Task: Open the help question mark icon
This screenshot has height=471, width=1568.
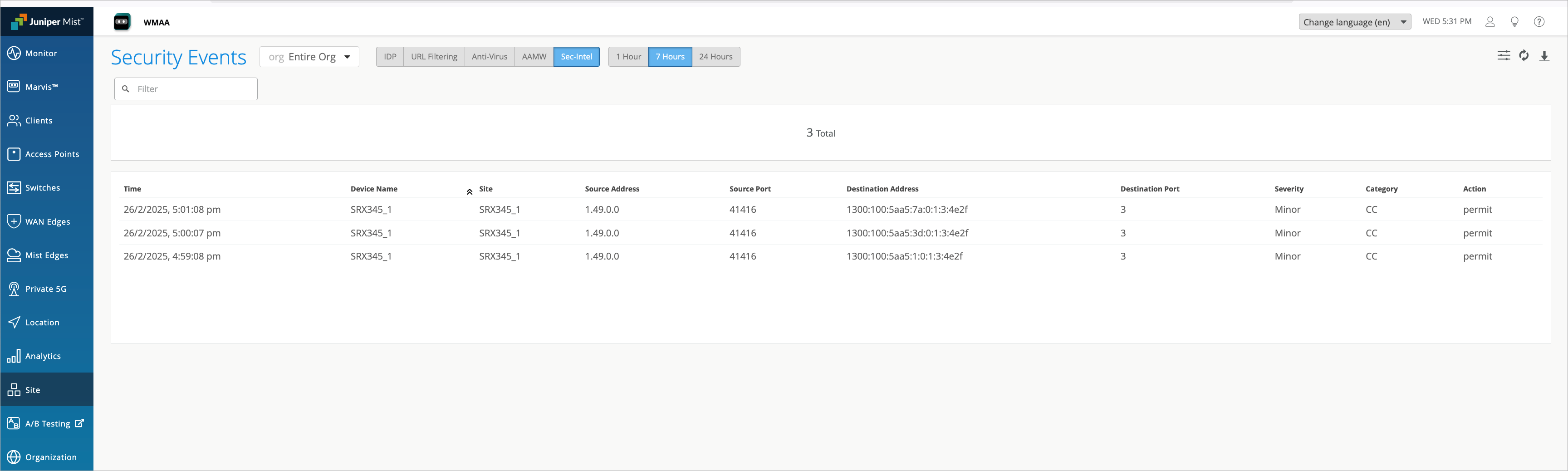Action: (1539, 22)
